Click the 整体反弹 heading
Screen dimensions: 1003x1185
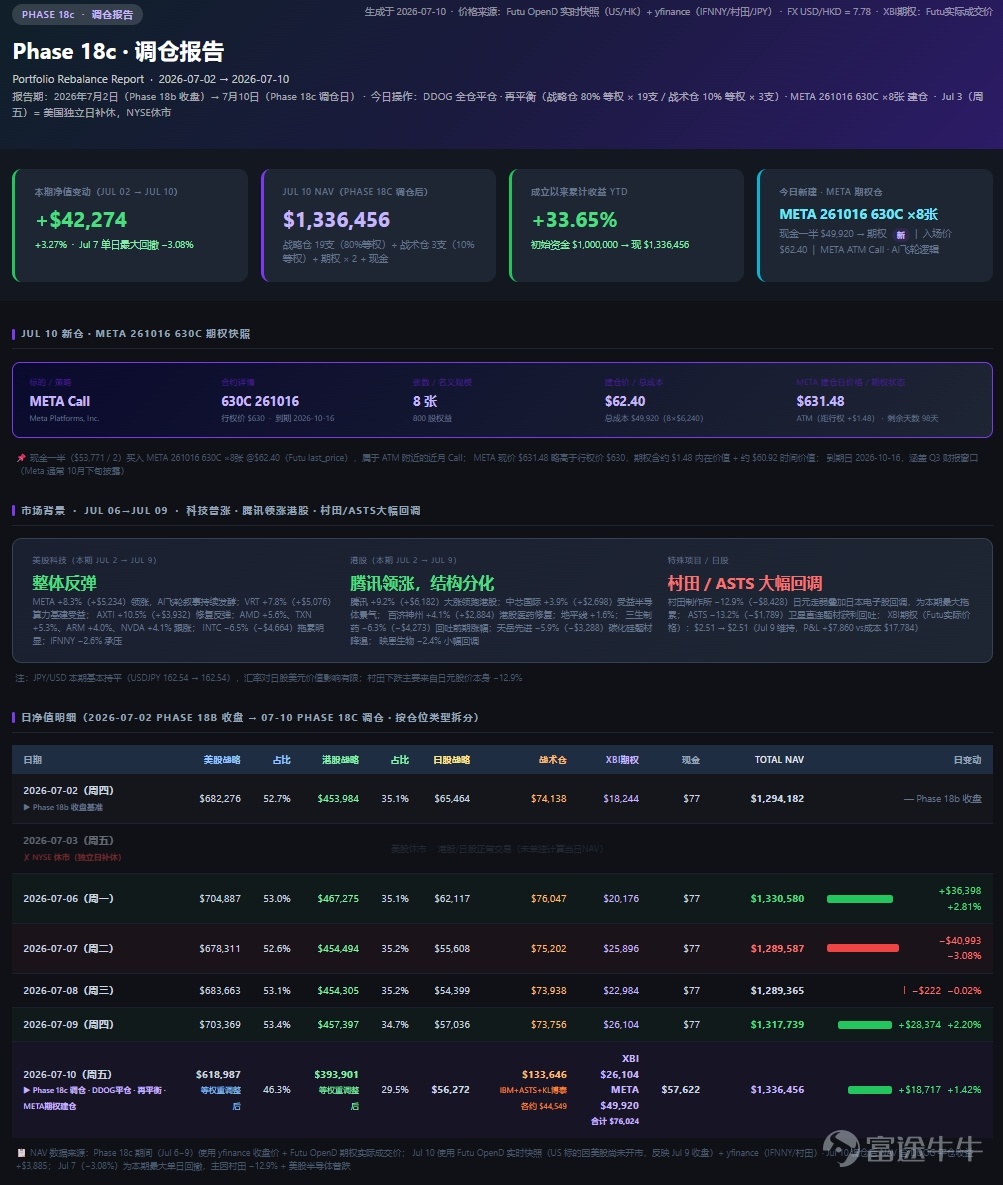[64, 583]
